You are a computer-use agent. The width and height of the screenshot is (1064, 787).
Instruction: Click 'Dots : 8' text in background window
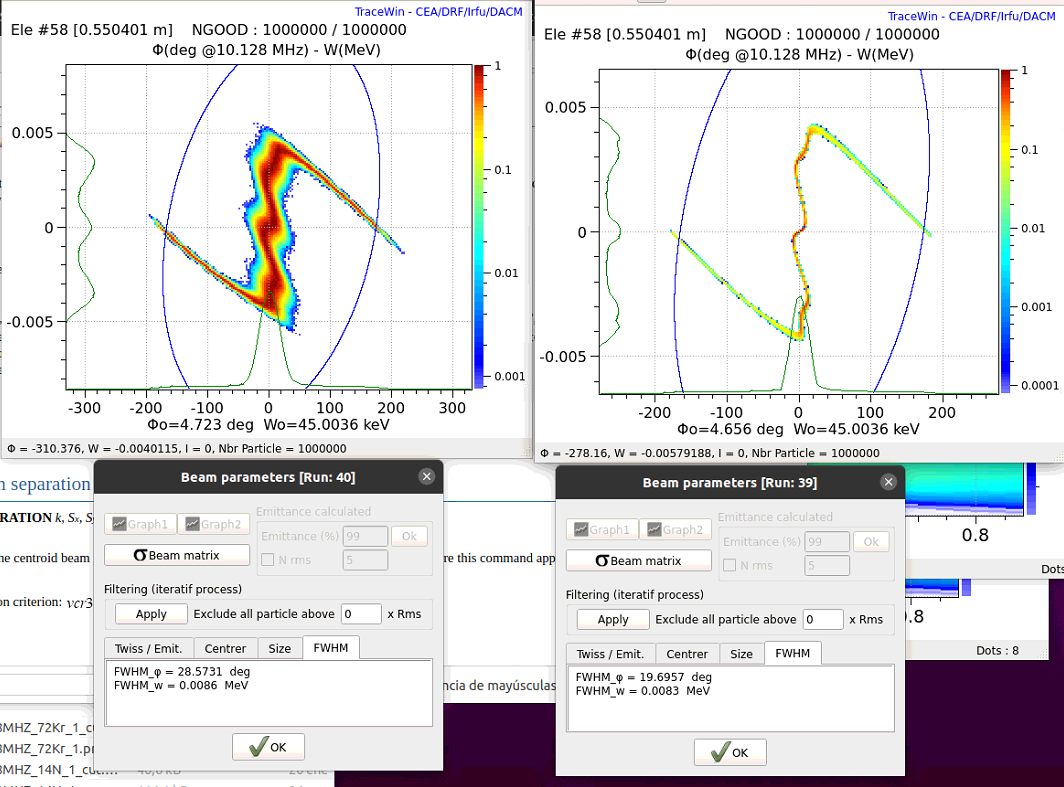[998, 651]
